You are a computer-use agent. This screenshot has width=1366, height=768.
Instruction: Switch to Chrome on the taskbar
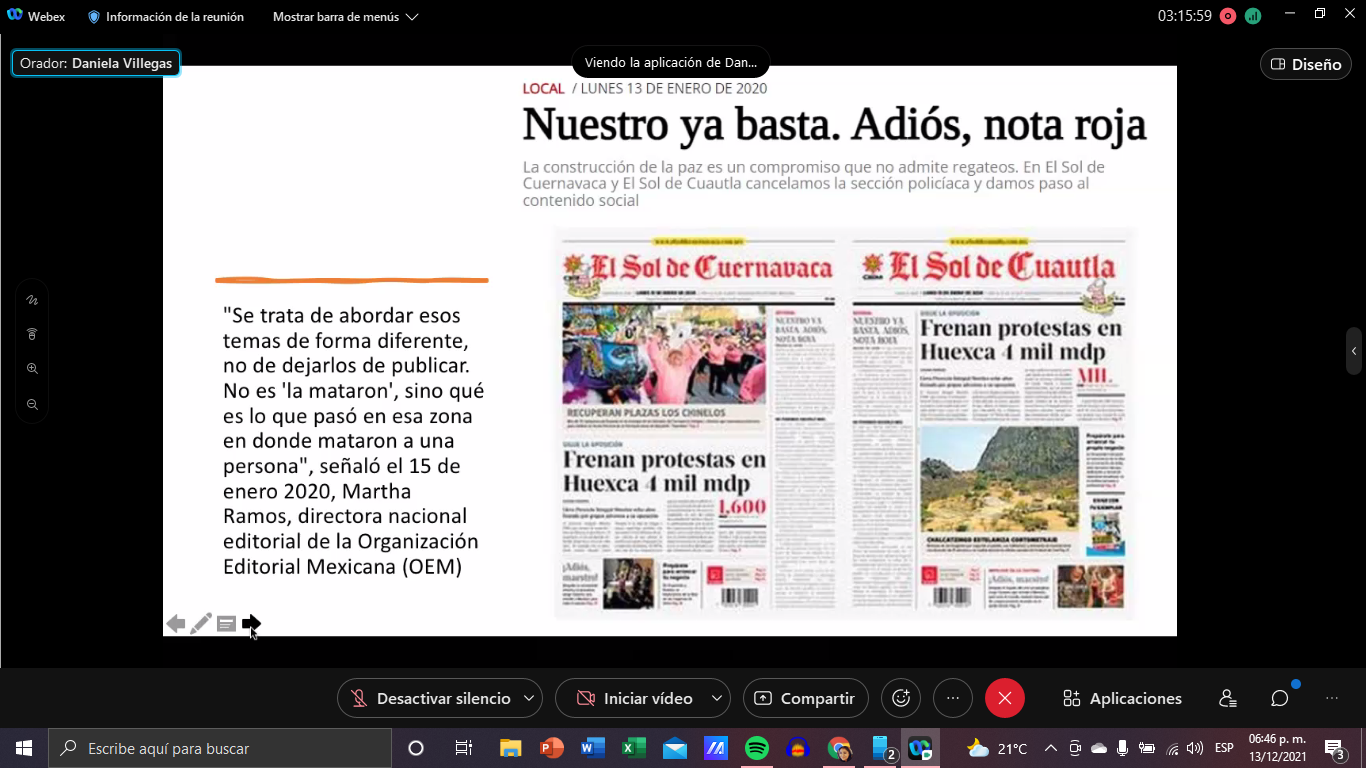[839, 748]
